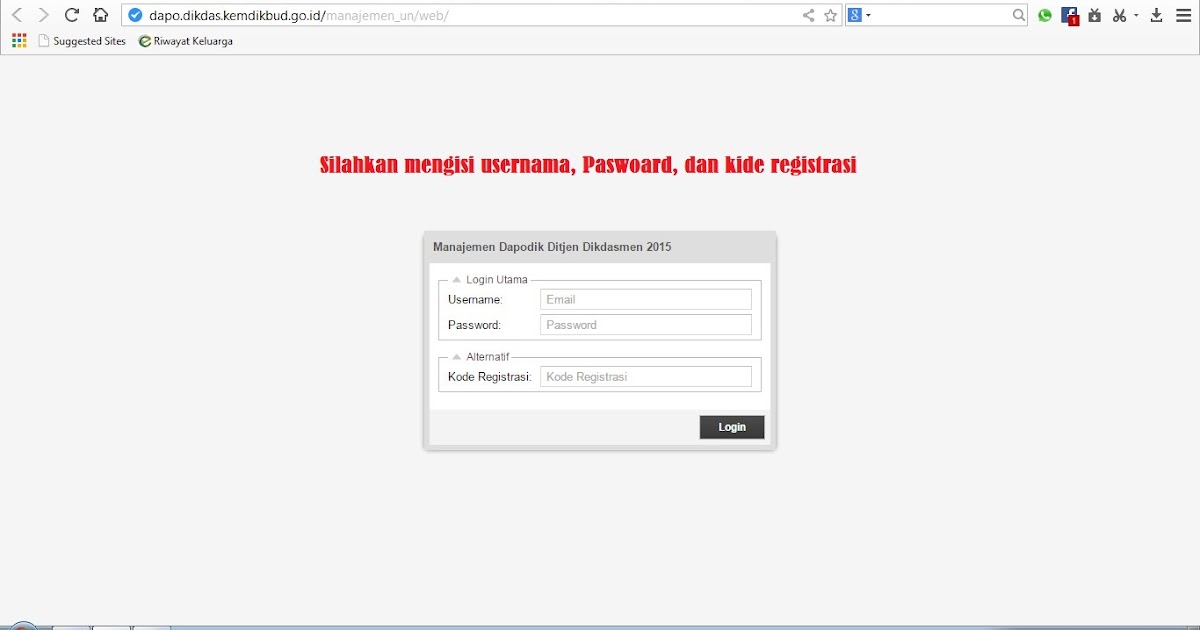Go forward to the next page
Screen dimensions: 1200x630
click(x=43, y=15)
